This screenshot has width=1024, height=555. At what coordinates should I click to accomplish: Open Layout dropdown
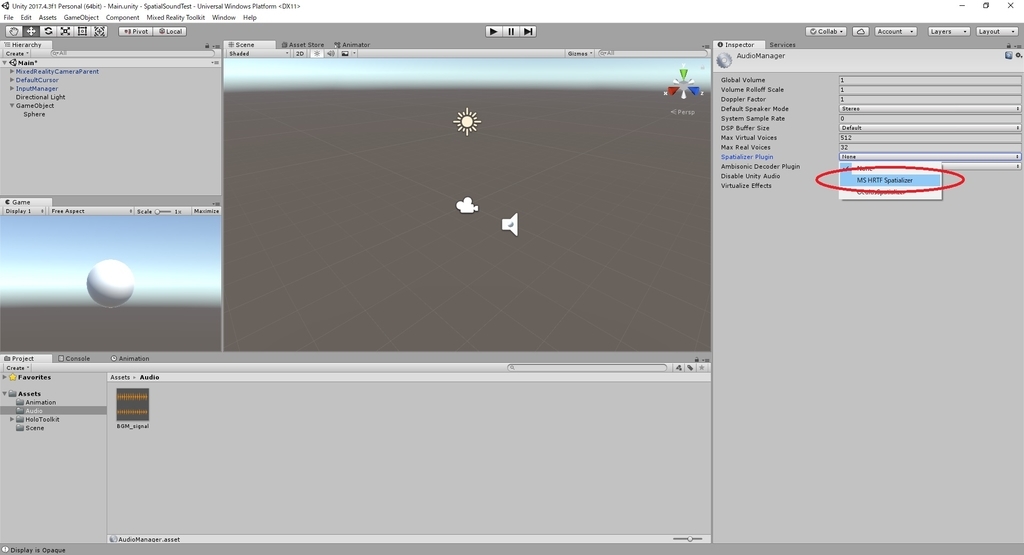[997, 31]
